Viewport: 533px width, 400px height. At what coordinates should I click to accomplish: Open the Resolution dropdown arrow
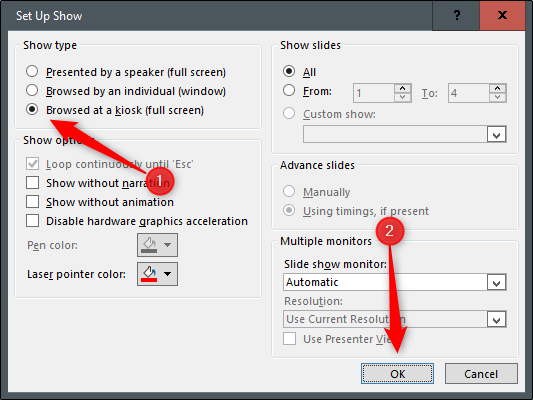click(x=496, y=319)
